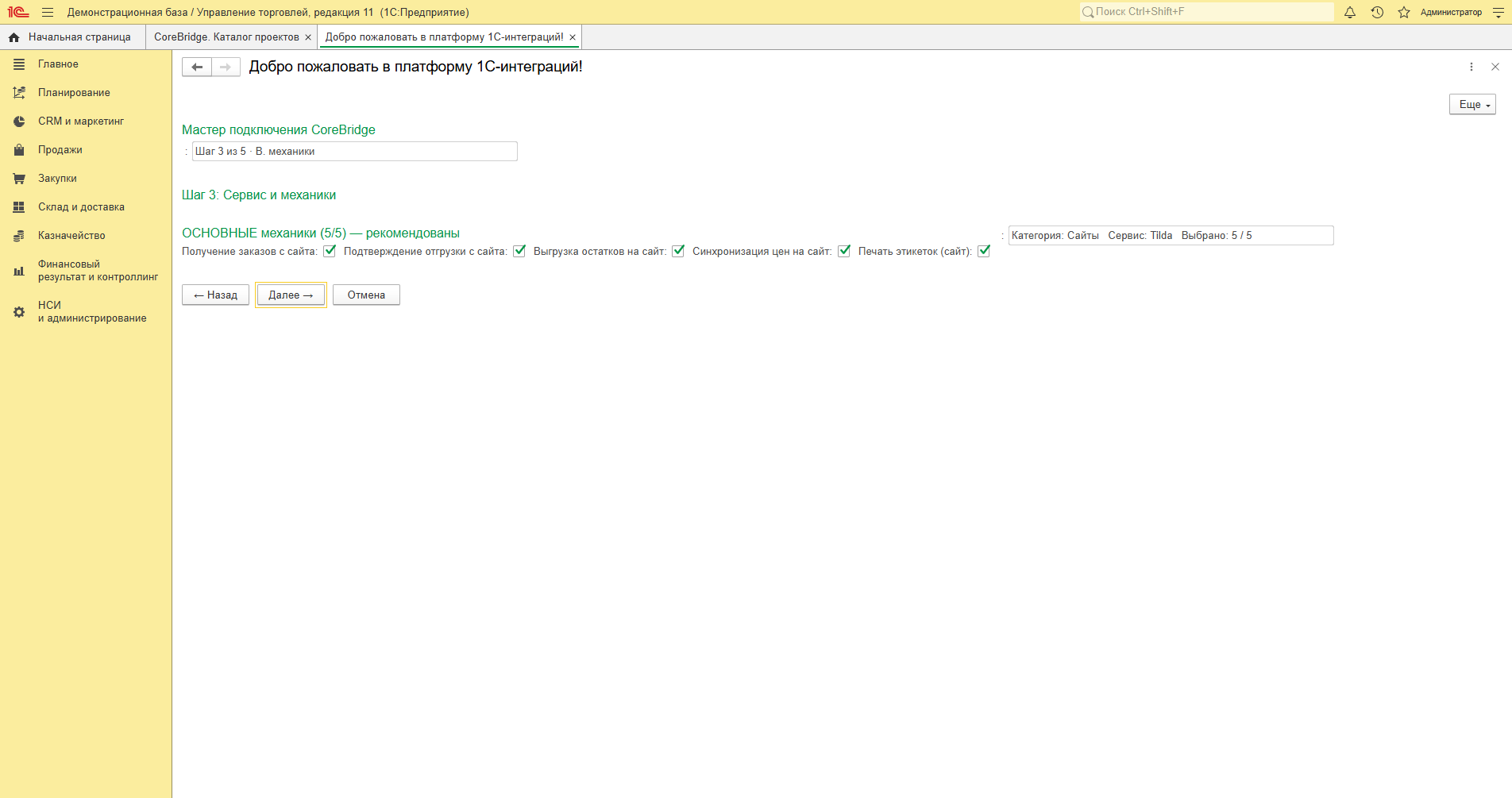Toggle Выгрузка остатков на сайт checkbox
The height and width of the screenshot is (798, 1512).
click(x=678, y=251)
